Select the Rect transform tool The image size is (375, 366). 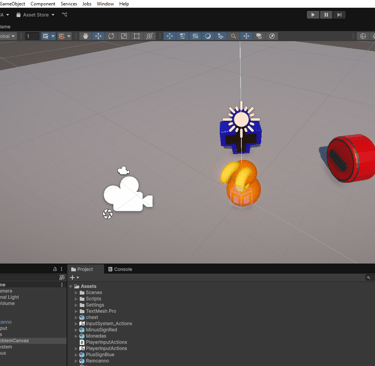pyautogui.click(x=137, y=36)
